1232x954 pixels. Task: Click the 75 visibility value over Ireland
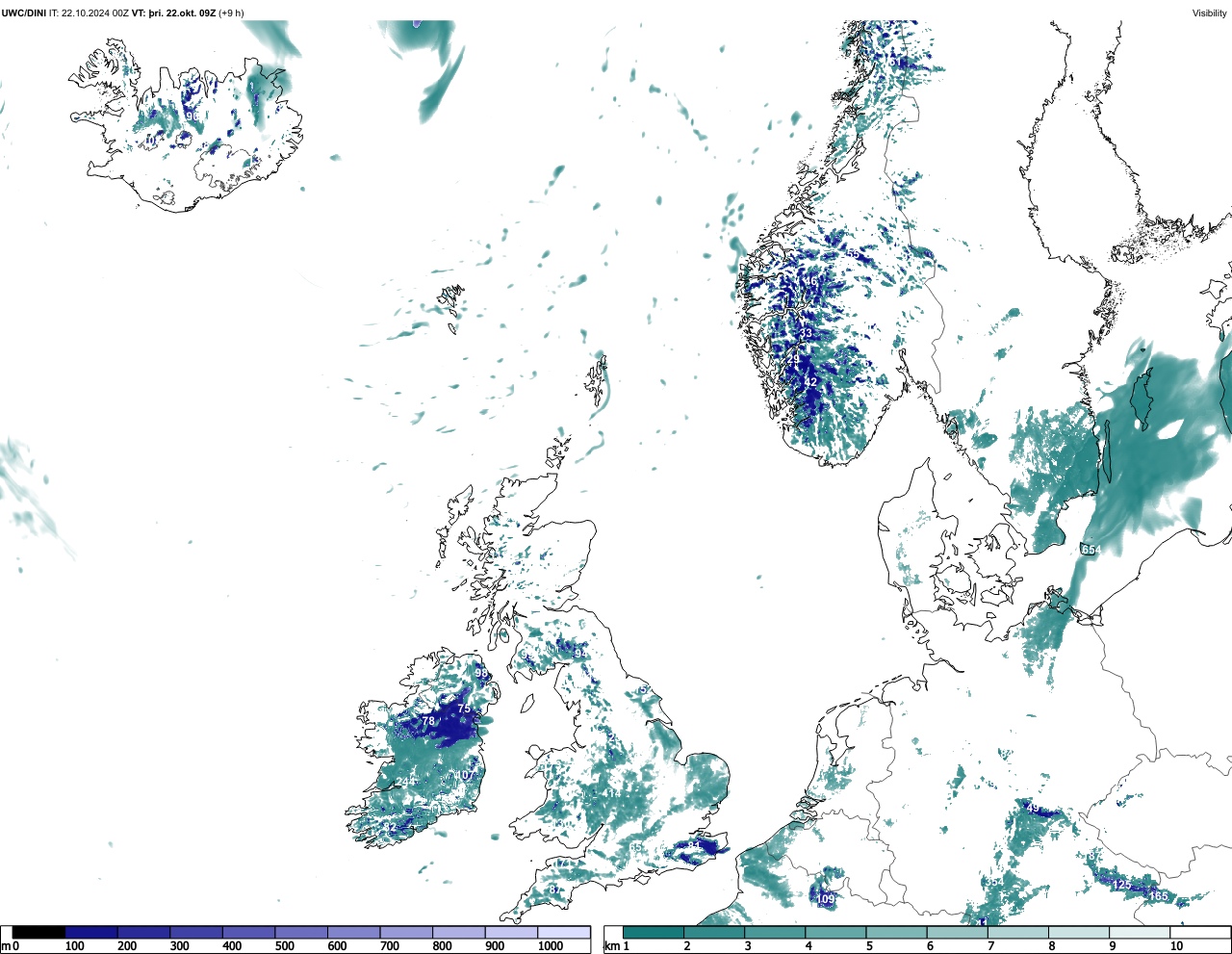pyautogui.click(x=464, y=709)
